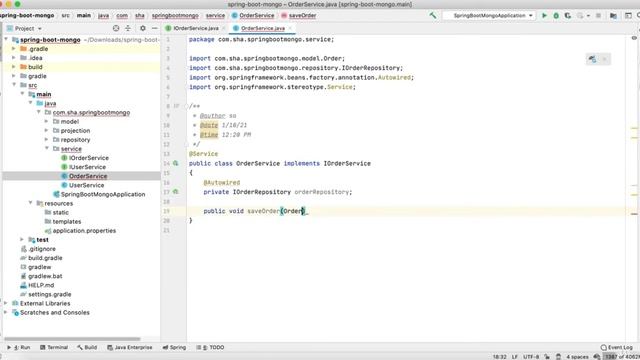Expand the model package
640x360 pixels.
point(47,121)
